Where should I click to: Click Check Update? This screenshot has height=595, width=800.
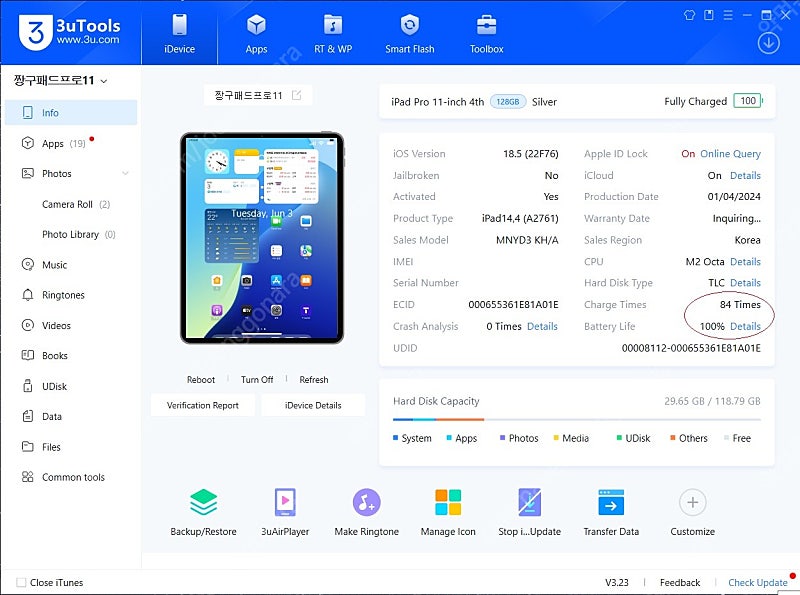tap(758, 582)
